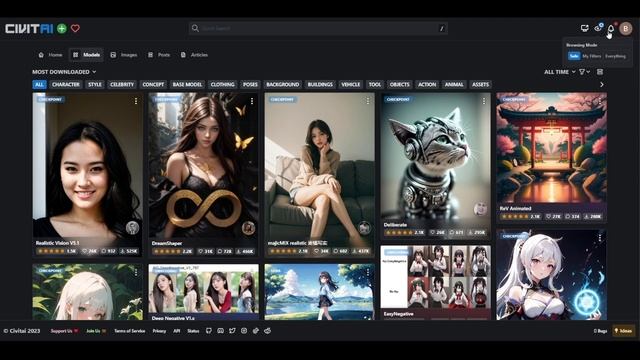This screenshot has width=640, height=360.
Task: Filter by BASE MODEL category
Action: coord(187,84)
